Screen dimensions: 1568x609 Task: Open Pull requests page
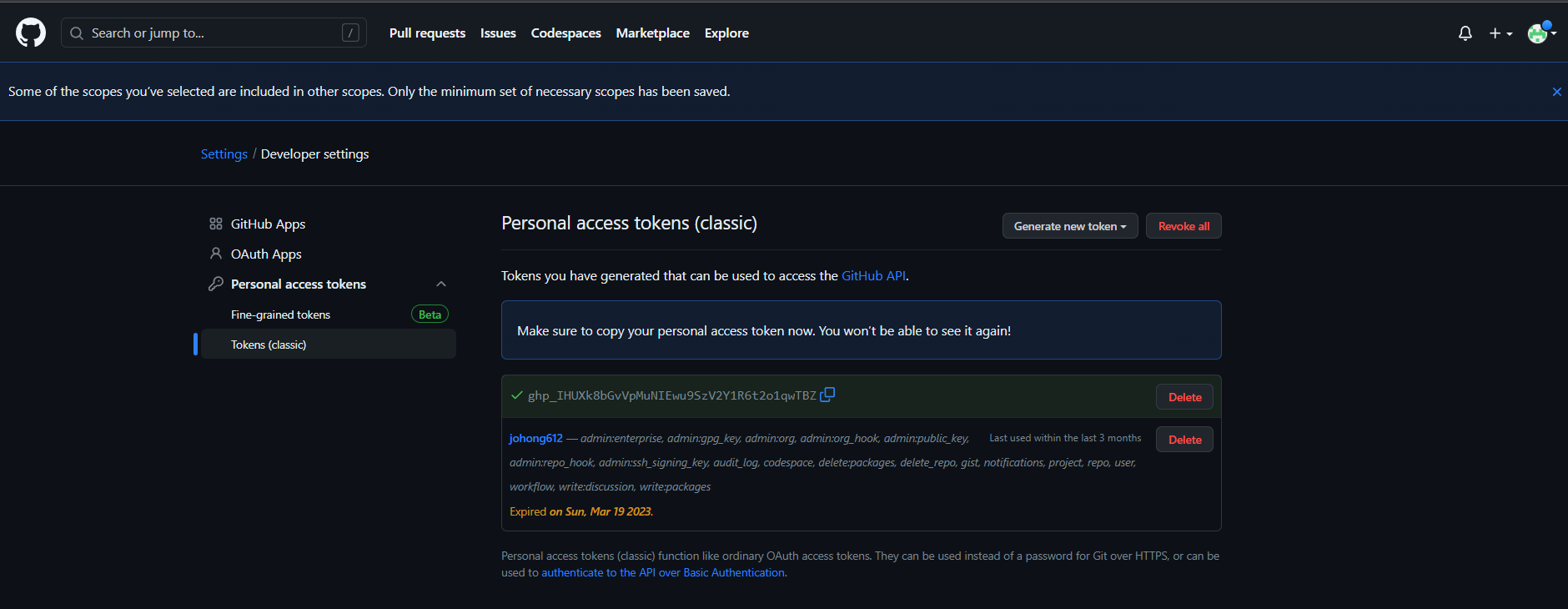click(x=427, y=33)
